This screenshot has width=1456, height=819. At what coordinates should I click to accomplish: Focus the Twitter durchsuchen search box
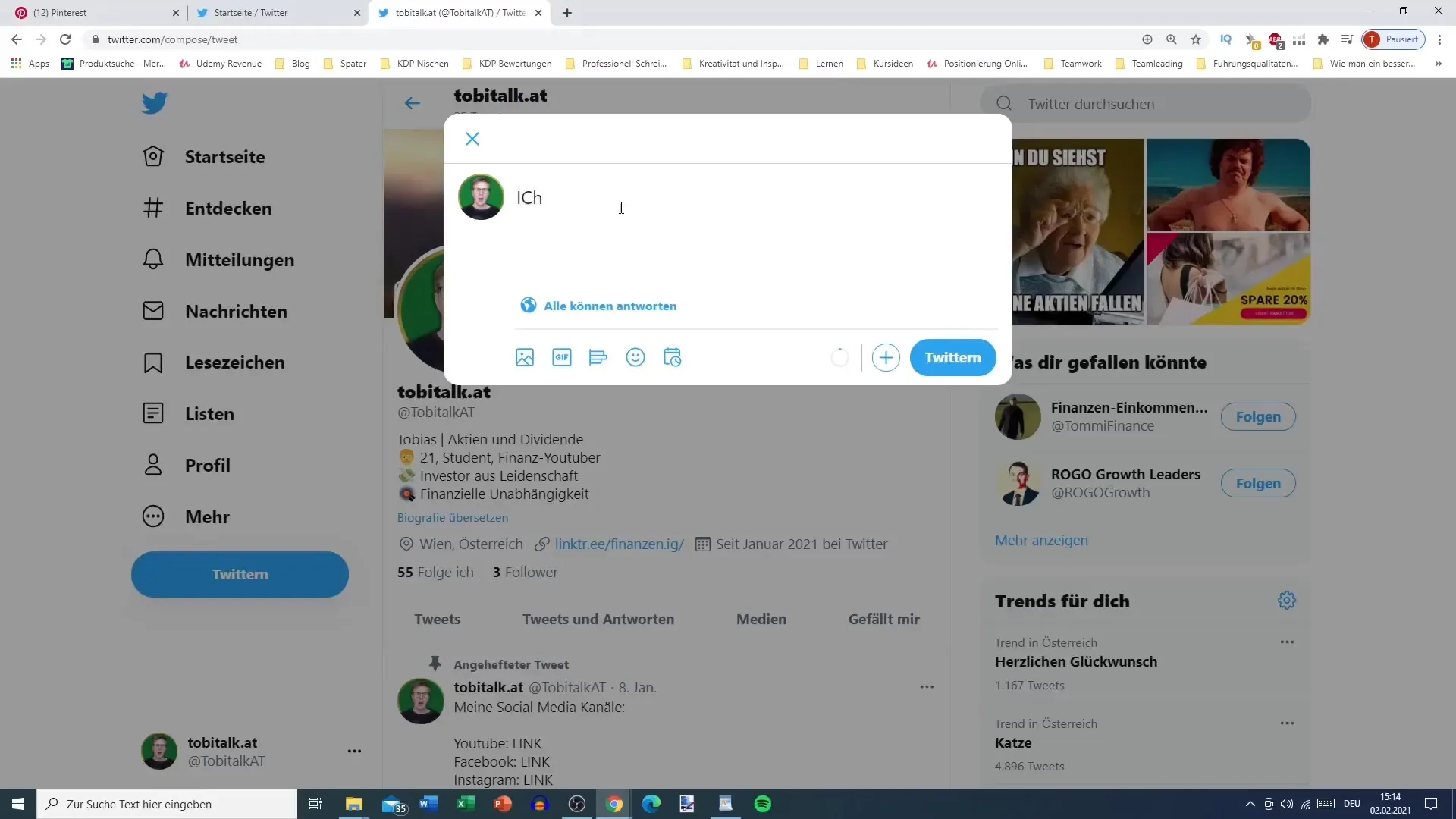(1145, 104)
